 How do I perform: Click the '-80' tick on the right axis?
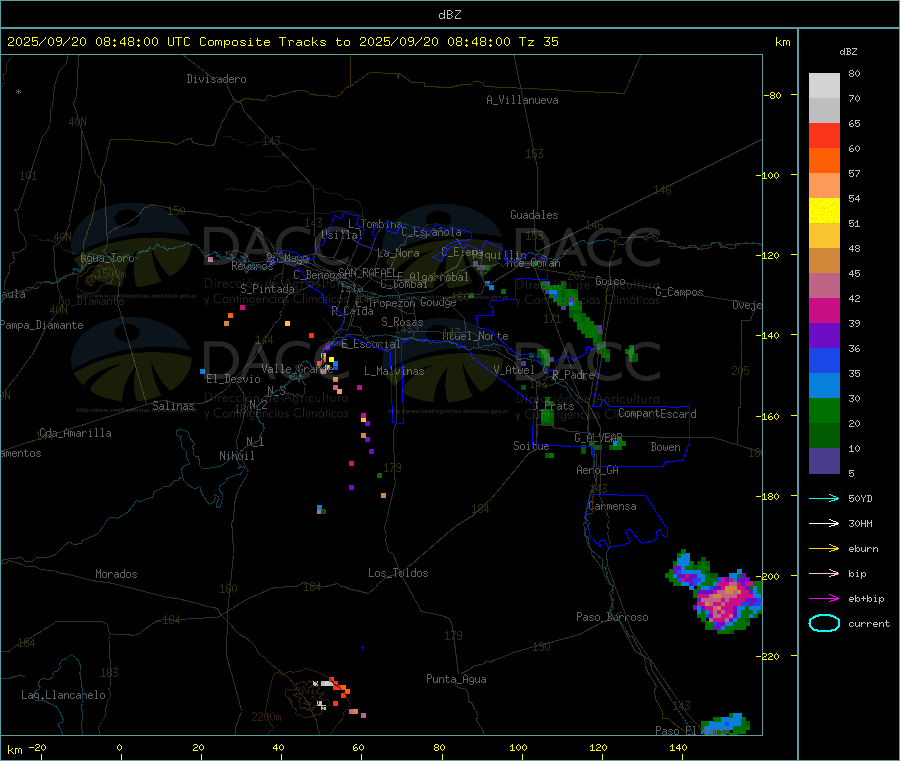coord(772,95)
